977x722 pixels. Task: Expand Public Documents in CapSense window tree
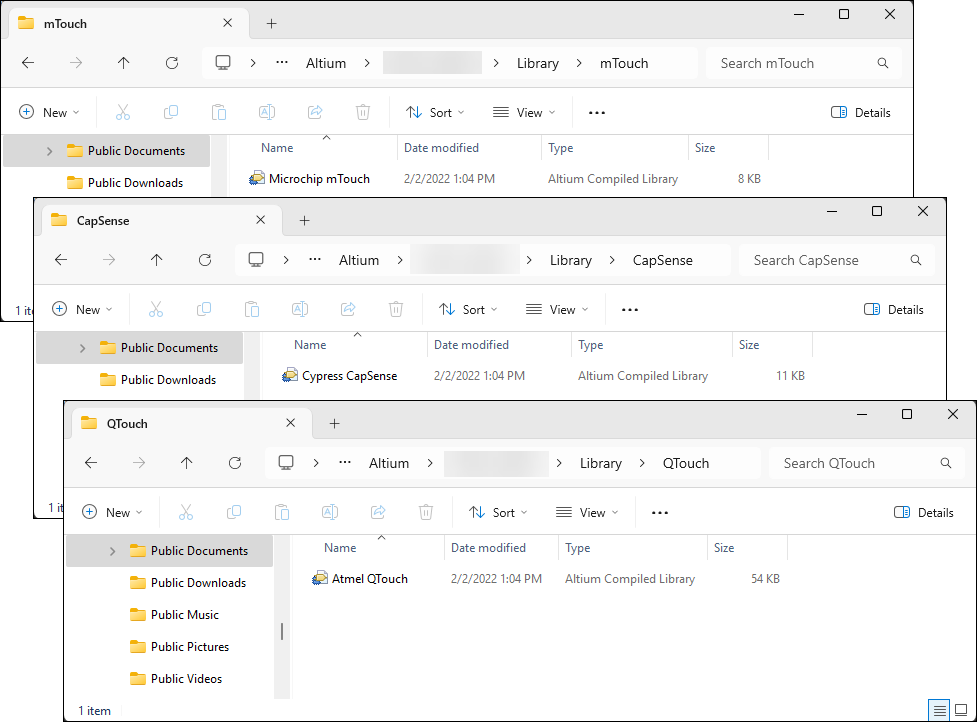[x=82, y=348]
